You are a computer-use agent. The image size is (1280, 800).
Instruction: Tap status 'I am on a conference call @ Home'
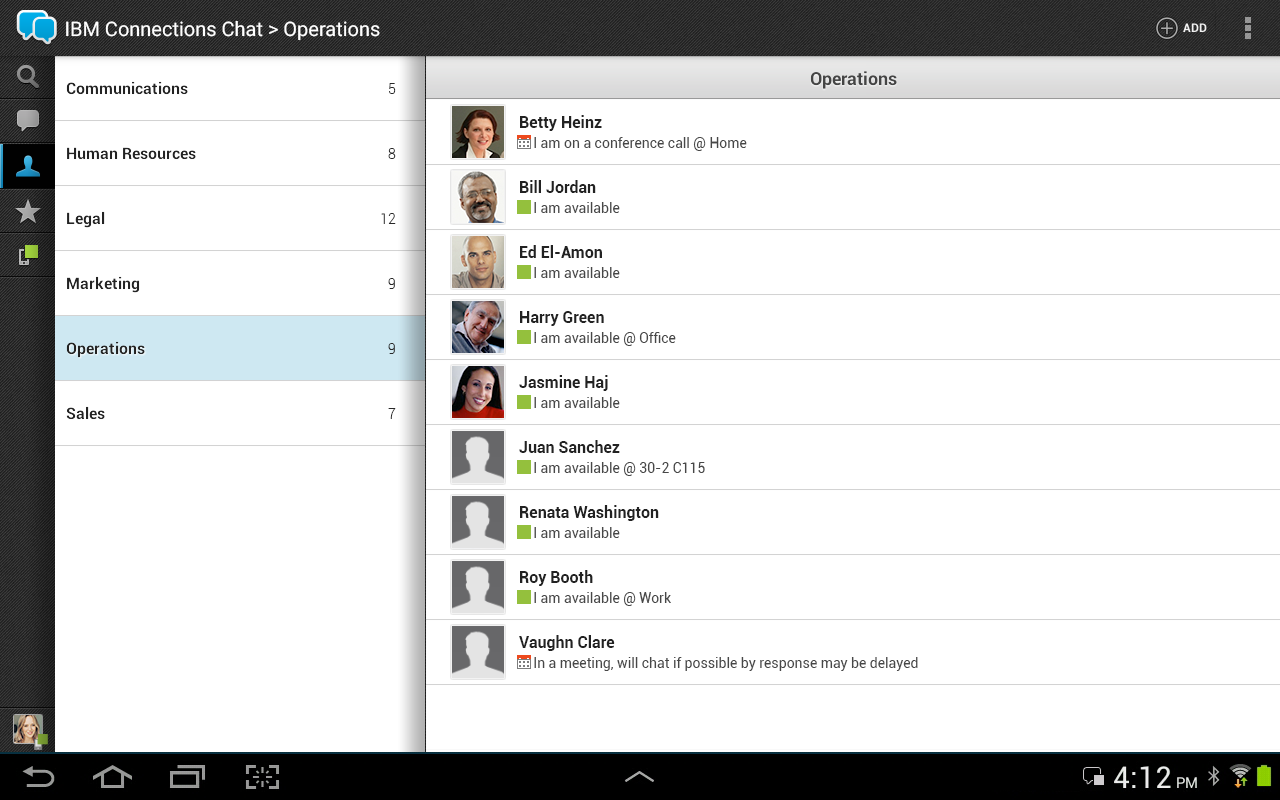click(x=640, y=143)
